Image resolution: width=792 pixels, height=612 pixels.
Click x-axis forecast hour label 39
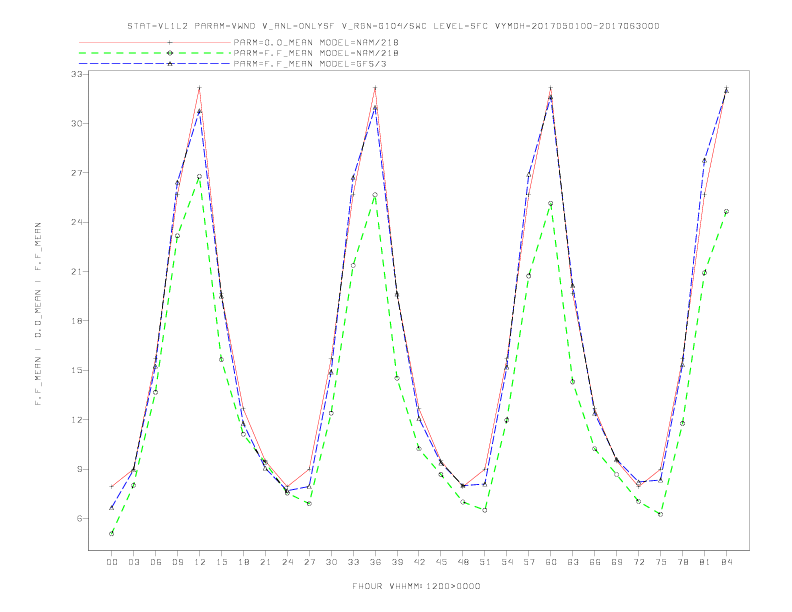pyautogui.click(x=397, y=562)
